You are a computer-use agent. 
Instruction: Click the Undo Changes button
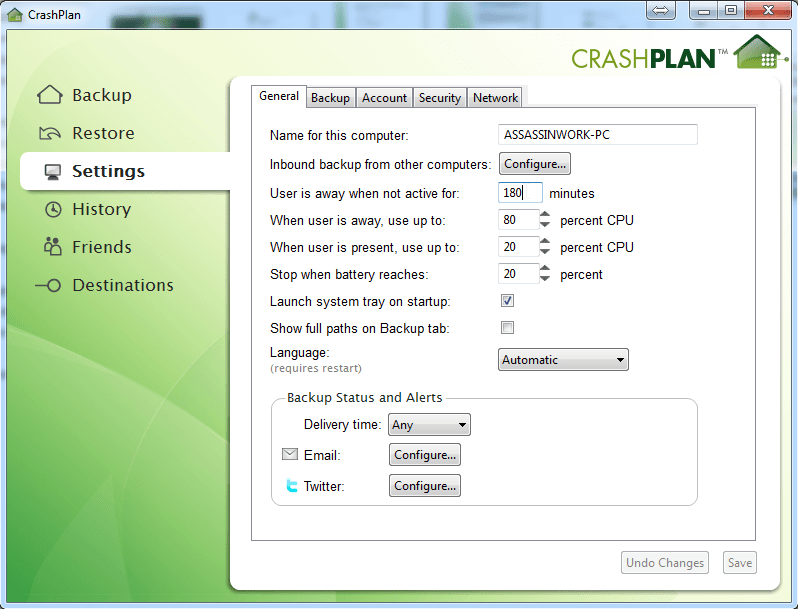click(665, 563)
